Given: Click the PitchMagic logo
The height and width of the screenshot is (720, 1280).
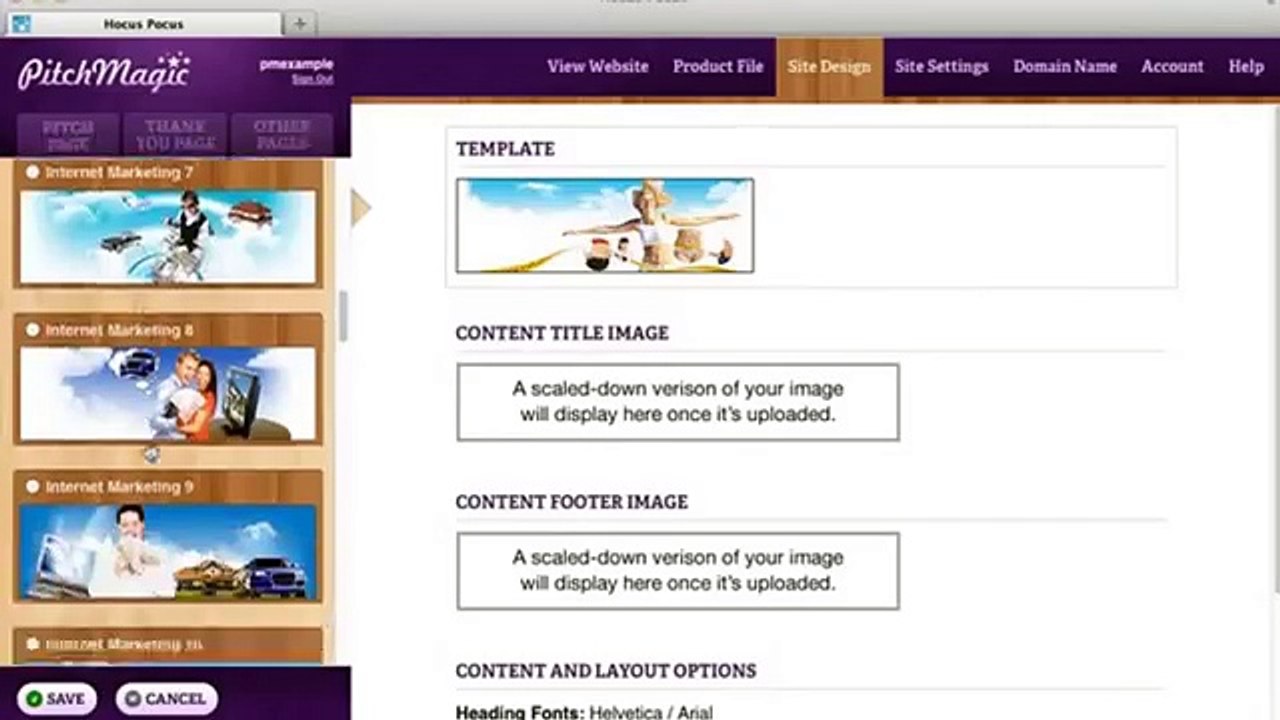Looking at the screenshot, I should [104, 72].
